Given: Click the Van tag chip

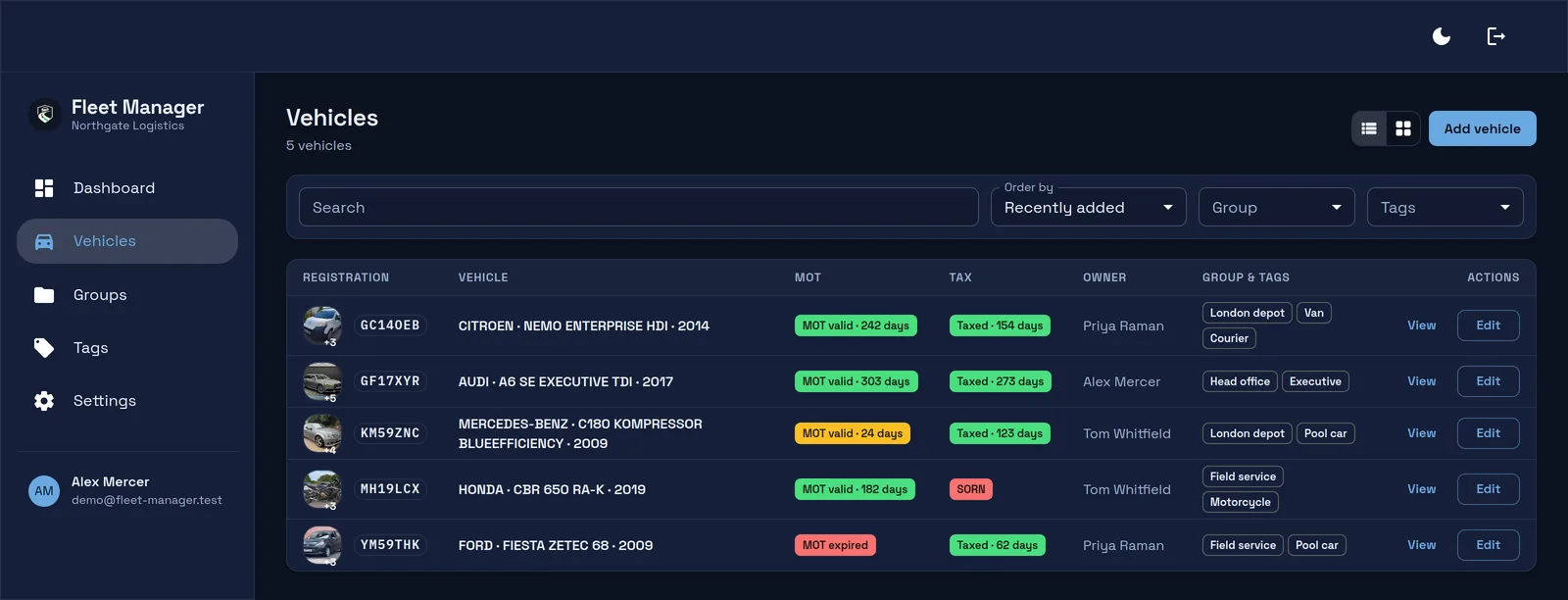Looking at the screenshot, I should 1314,313.
